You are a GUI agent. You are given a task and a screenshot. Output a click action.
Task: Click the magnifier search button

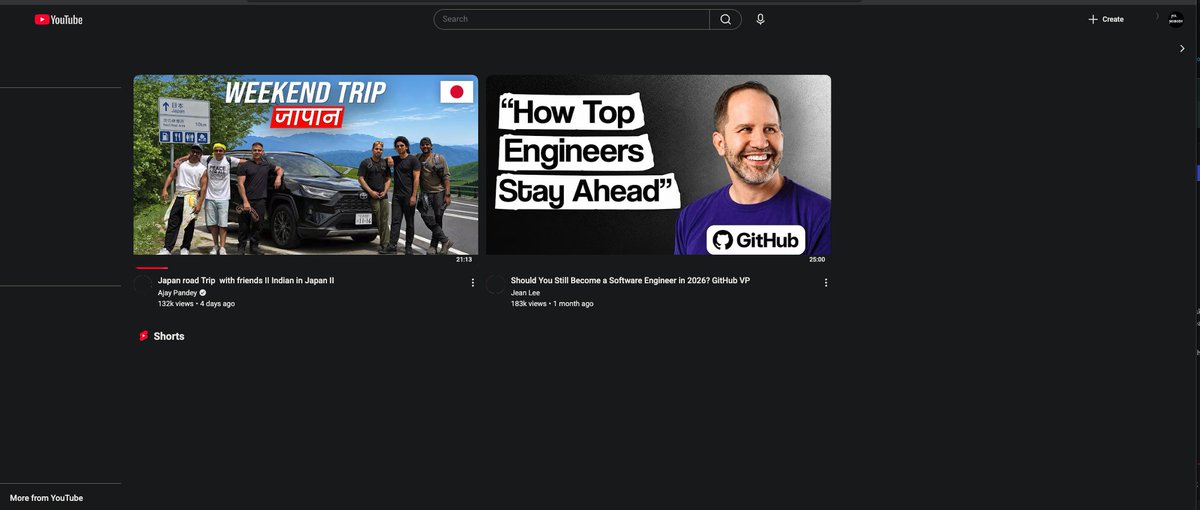(x=726, y=19)
